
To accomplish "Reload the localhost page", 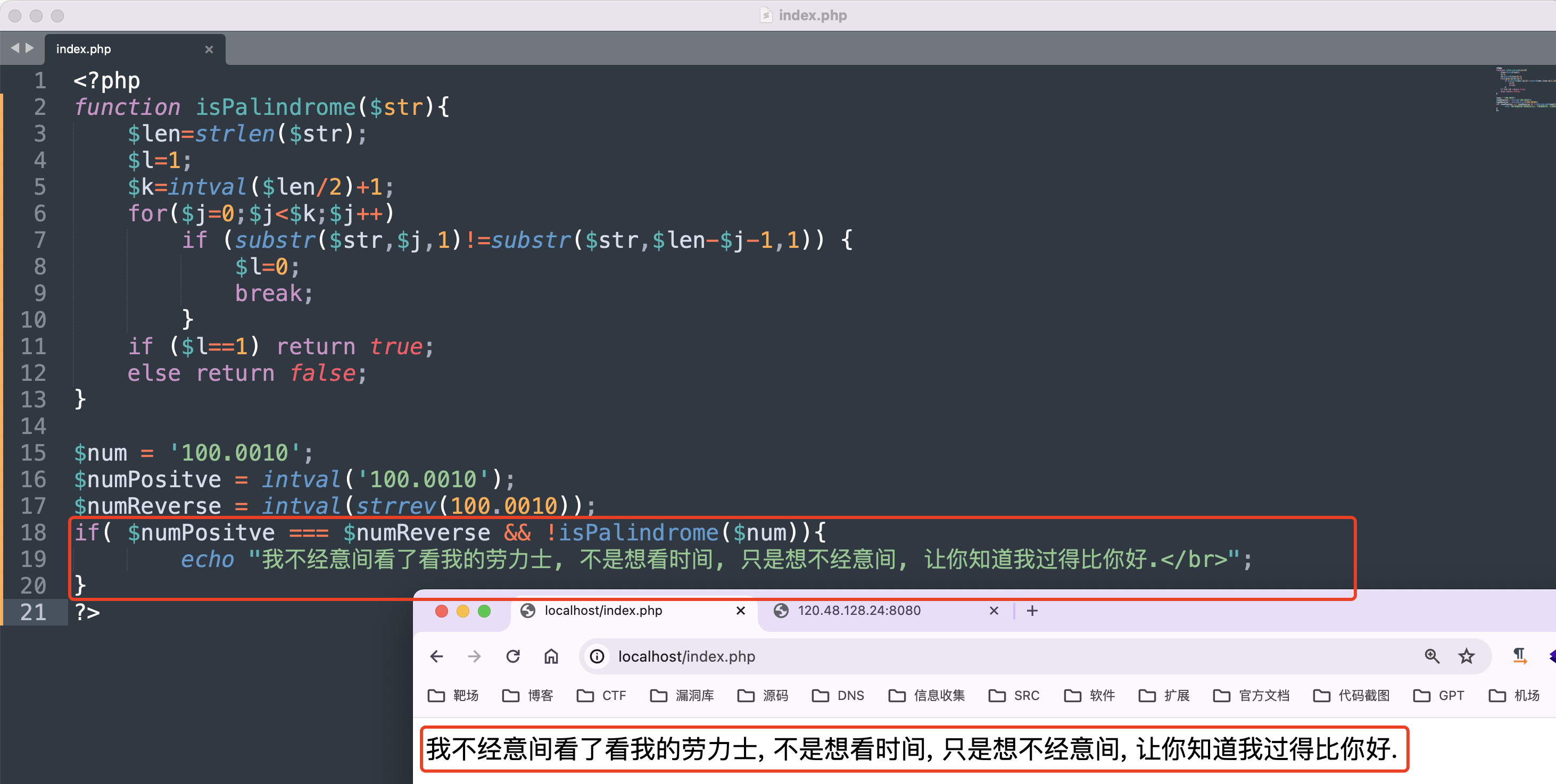I will pyautogui.click(x=514, y=656).
